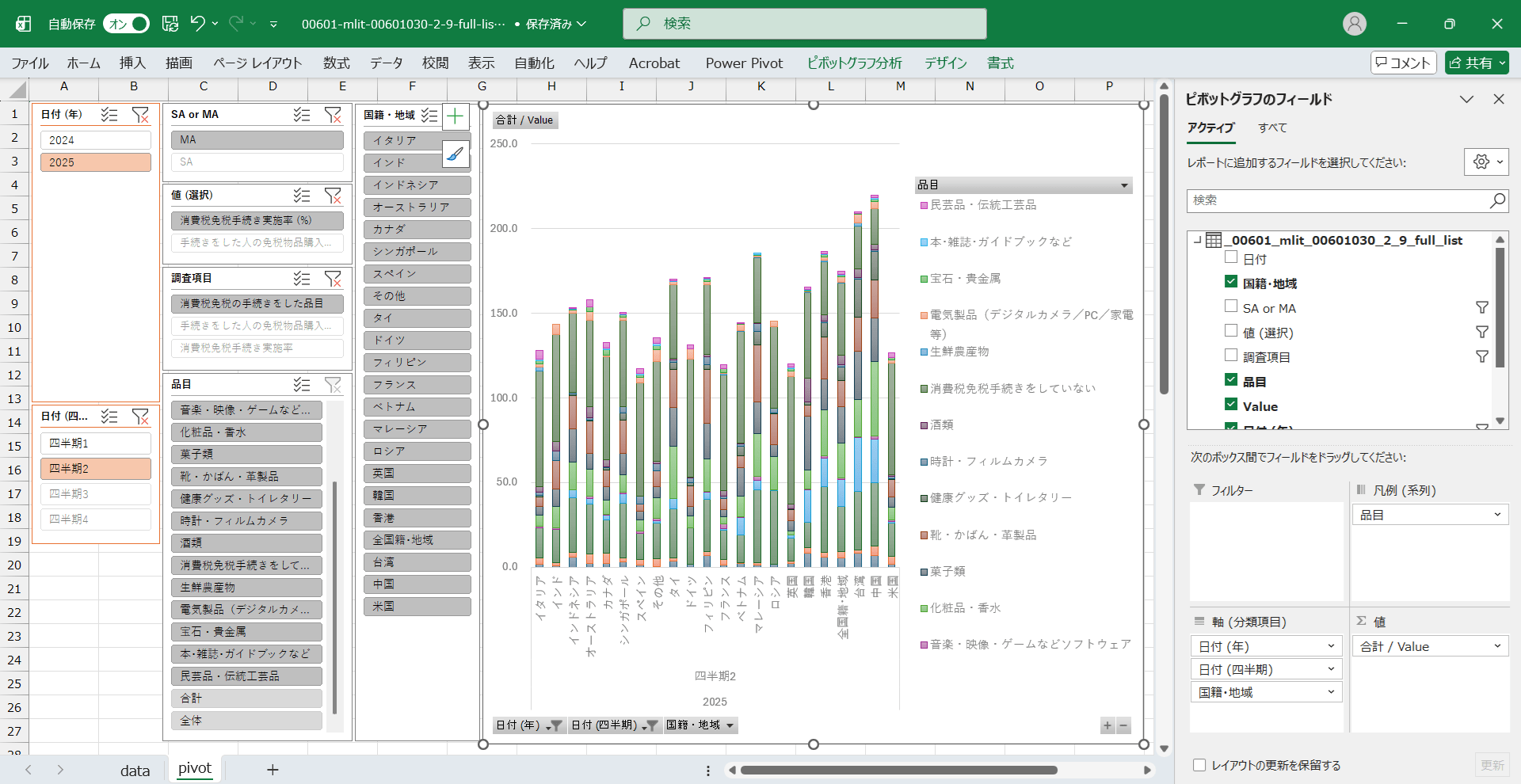Click the 共有 share button
The width and height of the screenshot is (1521, 784).
coord(1477,63)
